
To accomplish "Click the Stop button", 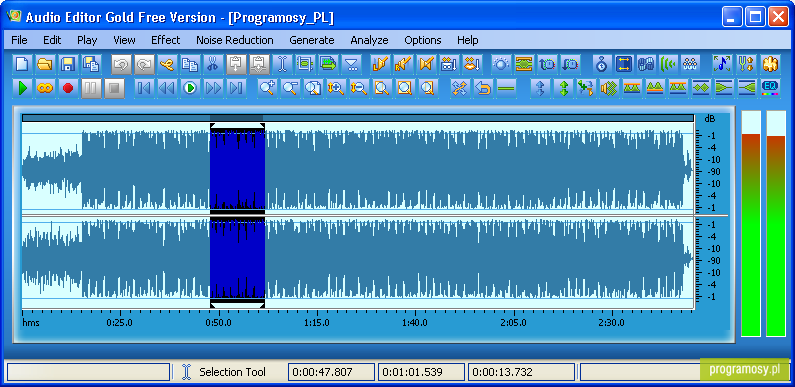I will pyautogui.click(x=115, y=88).
